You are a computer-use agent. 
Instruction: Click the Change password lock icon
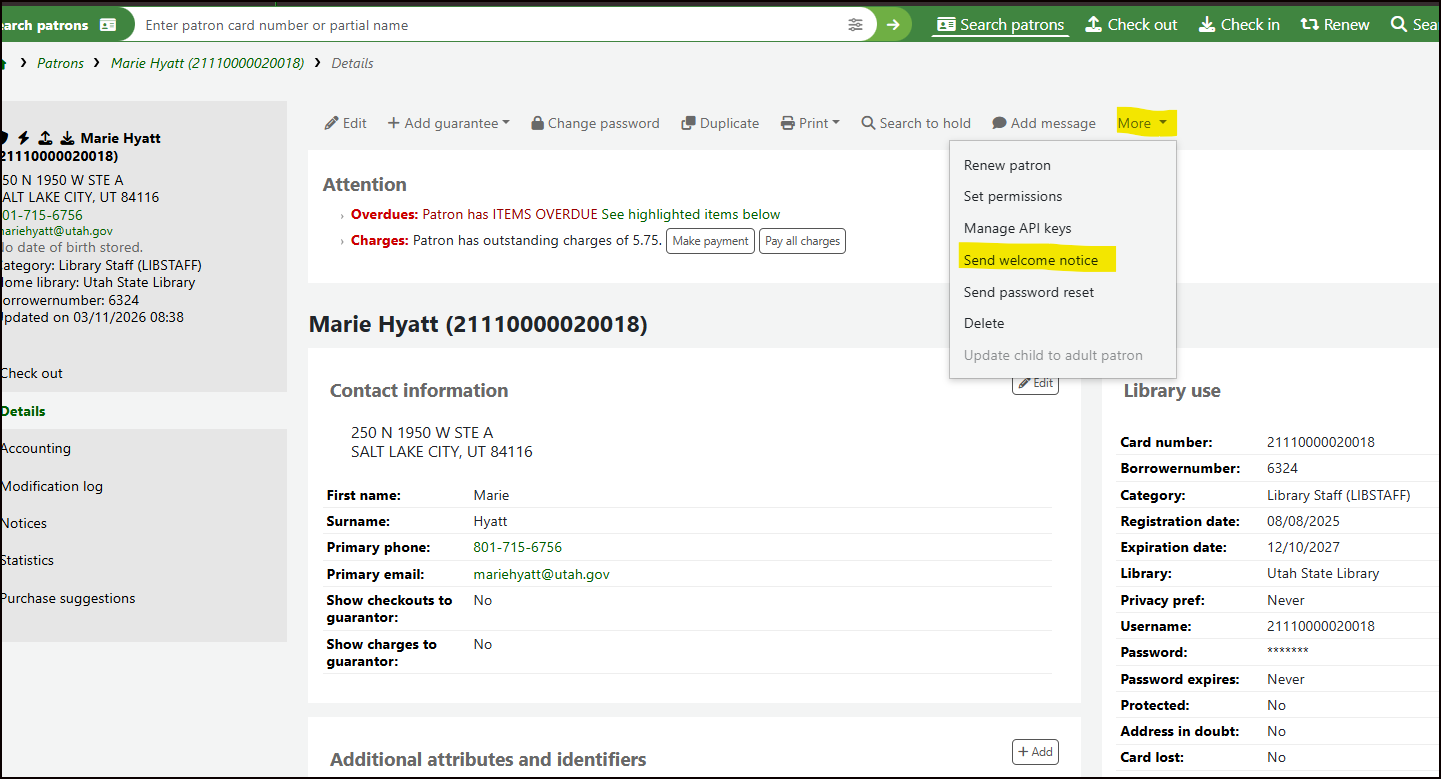click(x=538, y=123)
